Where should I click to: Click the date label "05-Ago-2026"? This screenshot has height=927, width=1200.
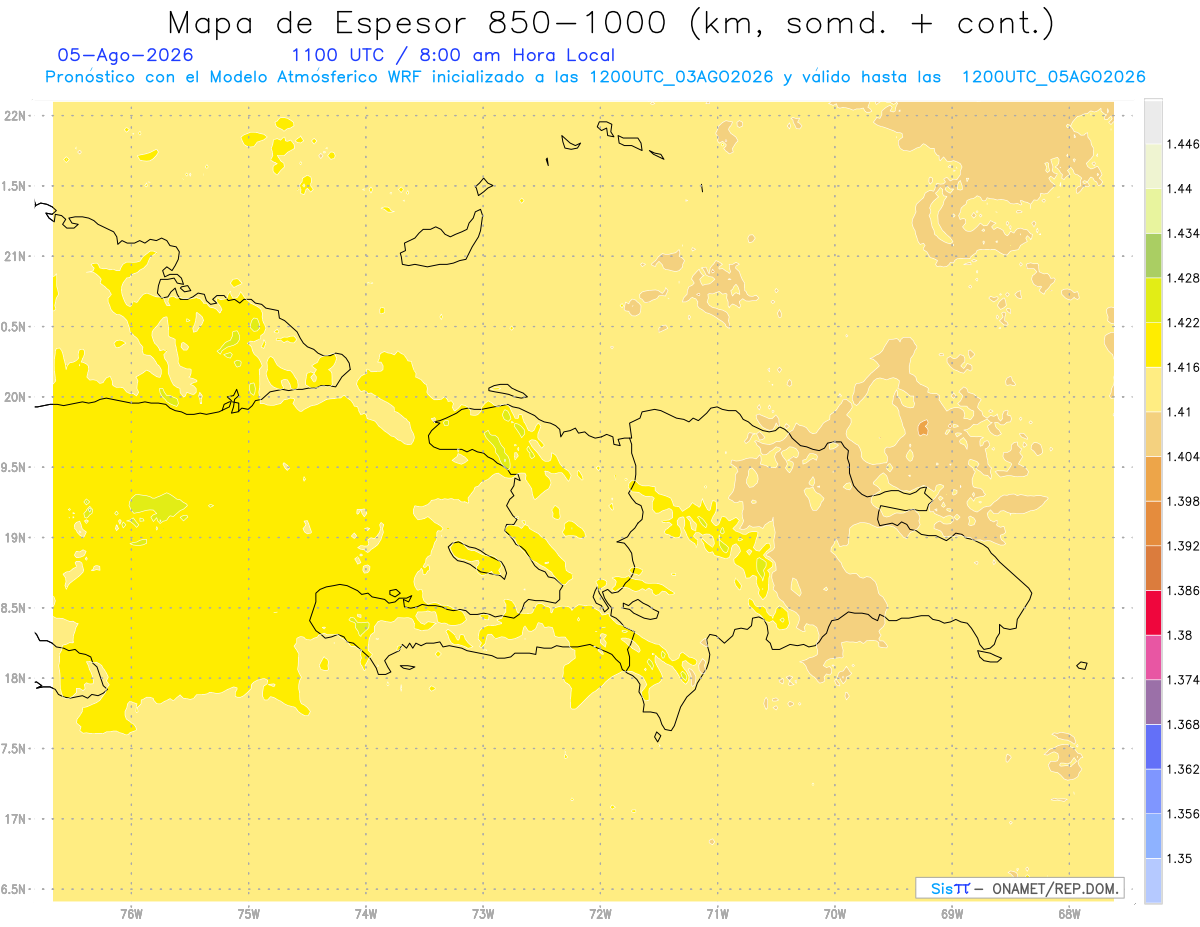(x=126, y=55)
